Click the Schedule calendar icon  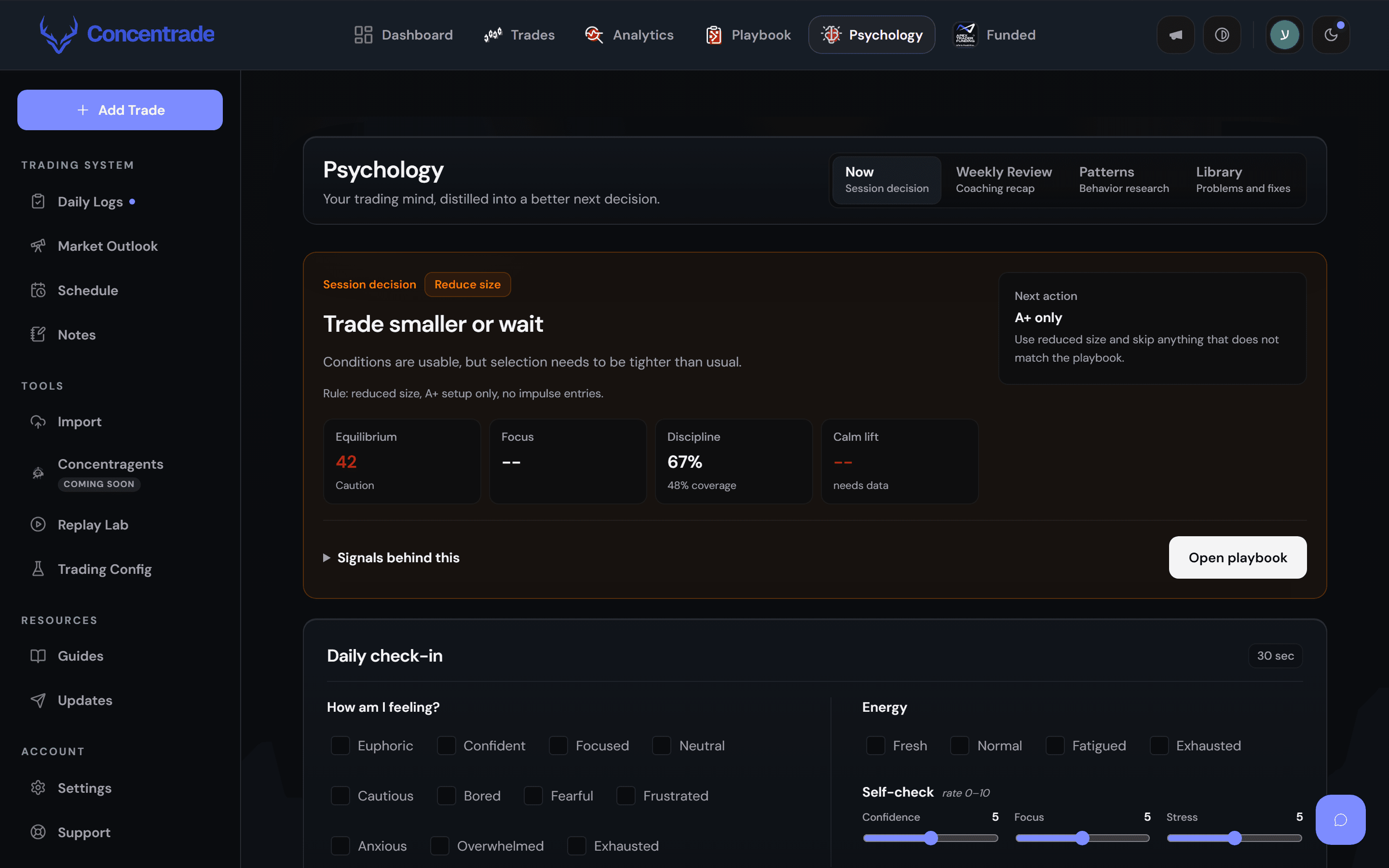(x=38, y=290)
